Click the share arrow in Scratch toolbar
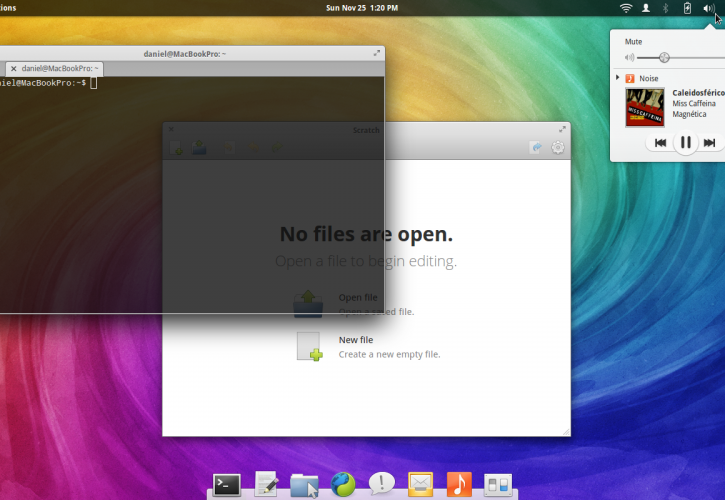The height and width of the screenshot is (500, 725). click(536, 148)
